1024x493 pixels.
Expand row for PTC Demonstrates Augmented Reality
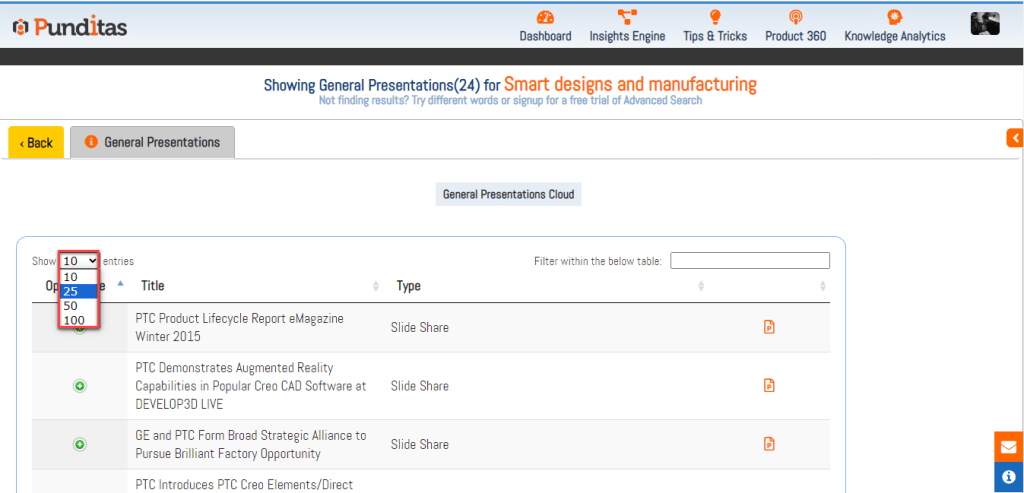pos(80,386)
